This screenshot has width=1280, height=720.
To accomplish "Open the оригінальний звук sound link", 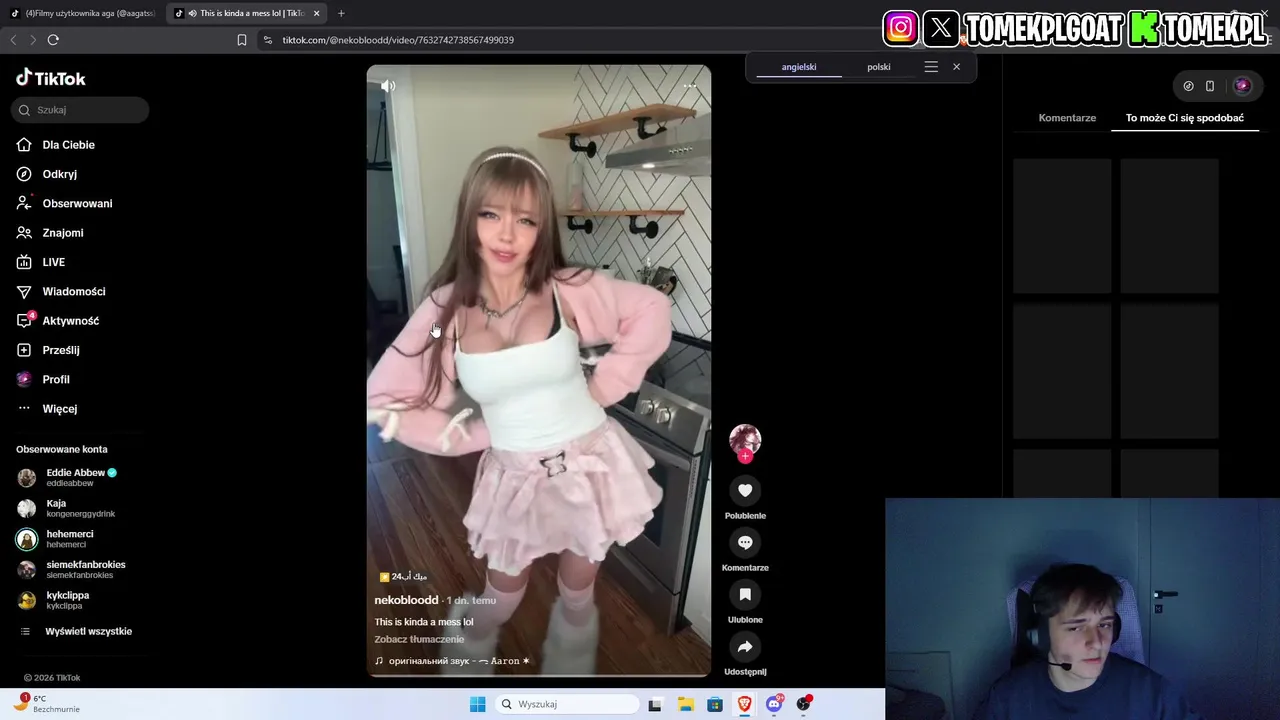I will (452, 661).
